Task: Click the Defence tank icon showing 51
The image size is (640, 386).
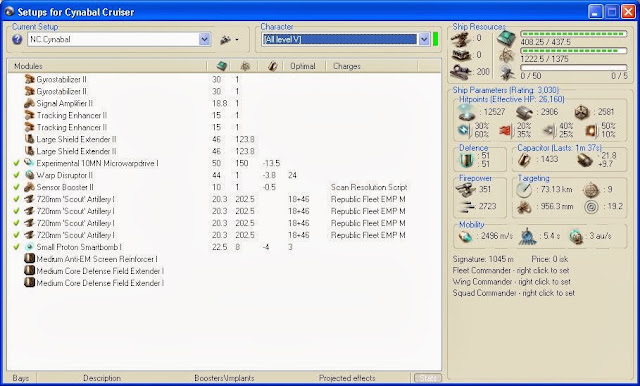Action: [466, 160]
